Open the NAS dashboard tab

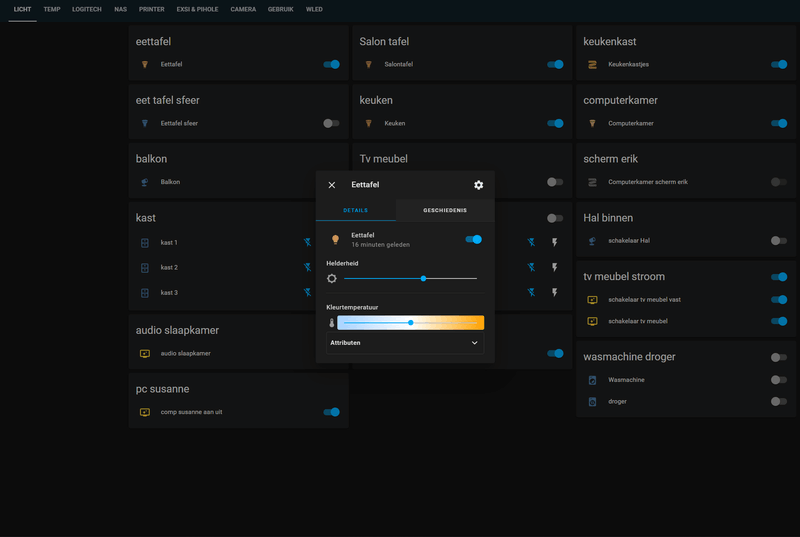(x=120, y=9)
